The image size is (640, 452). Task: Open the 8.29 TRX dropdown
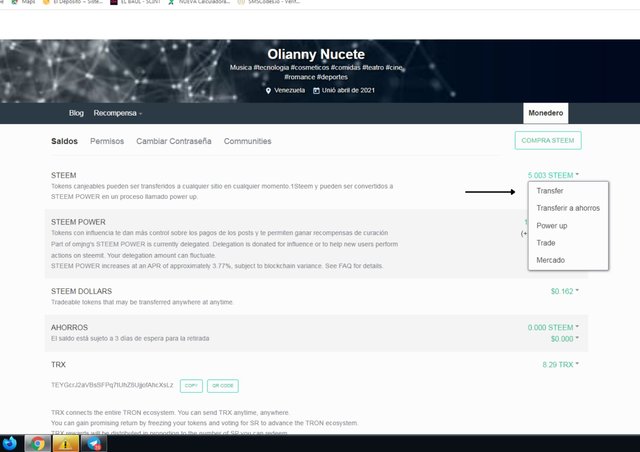tap(560, 365)
